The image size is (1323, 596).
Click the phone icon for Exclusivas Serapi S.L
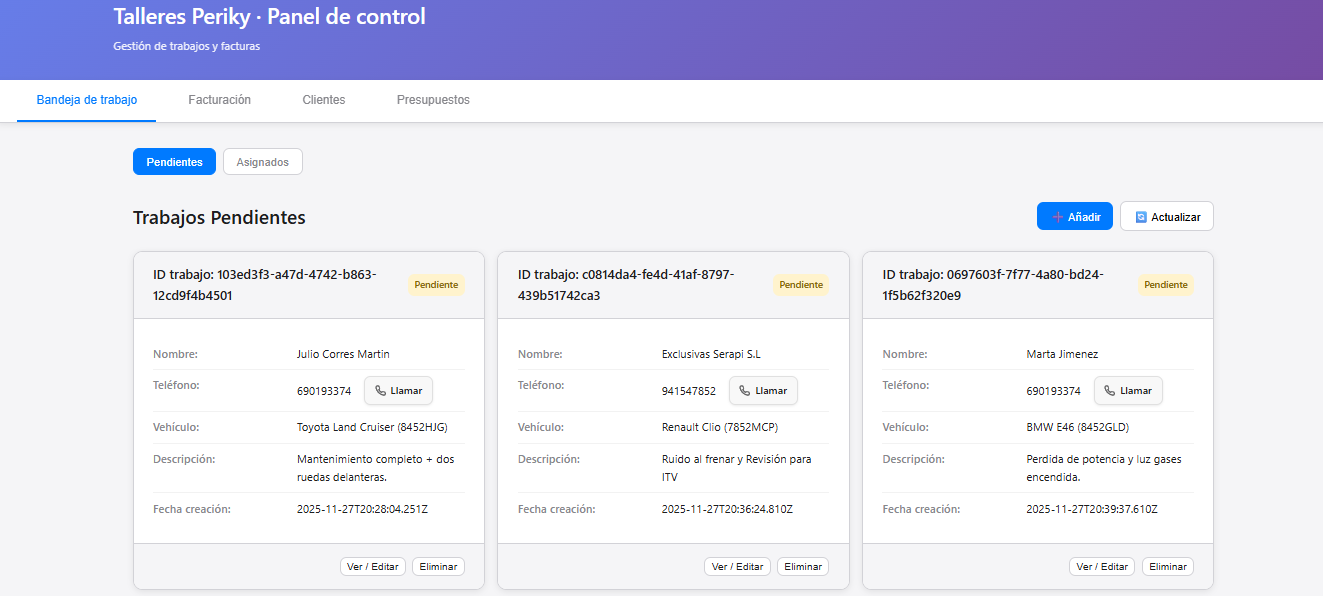tap(744, 390)
